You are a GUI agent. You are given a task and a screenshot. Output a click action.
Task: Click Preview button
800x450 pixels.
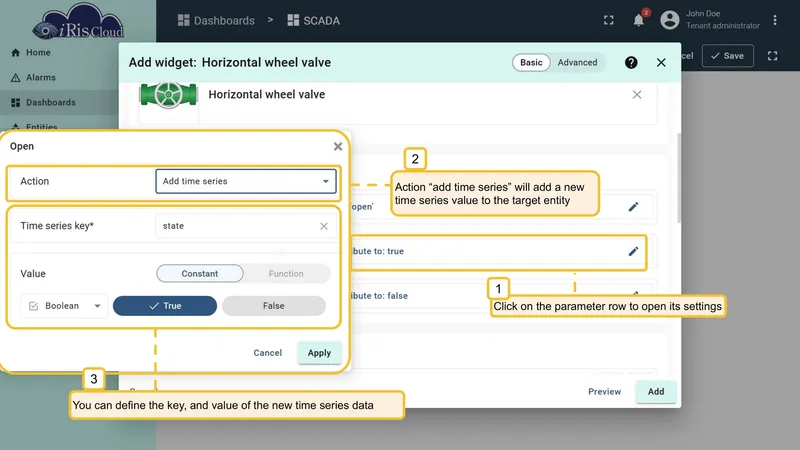[x=604, y=391]
